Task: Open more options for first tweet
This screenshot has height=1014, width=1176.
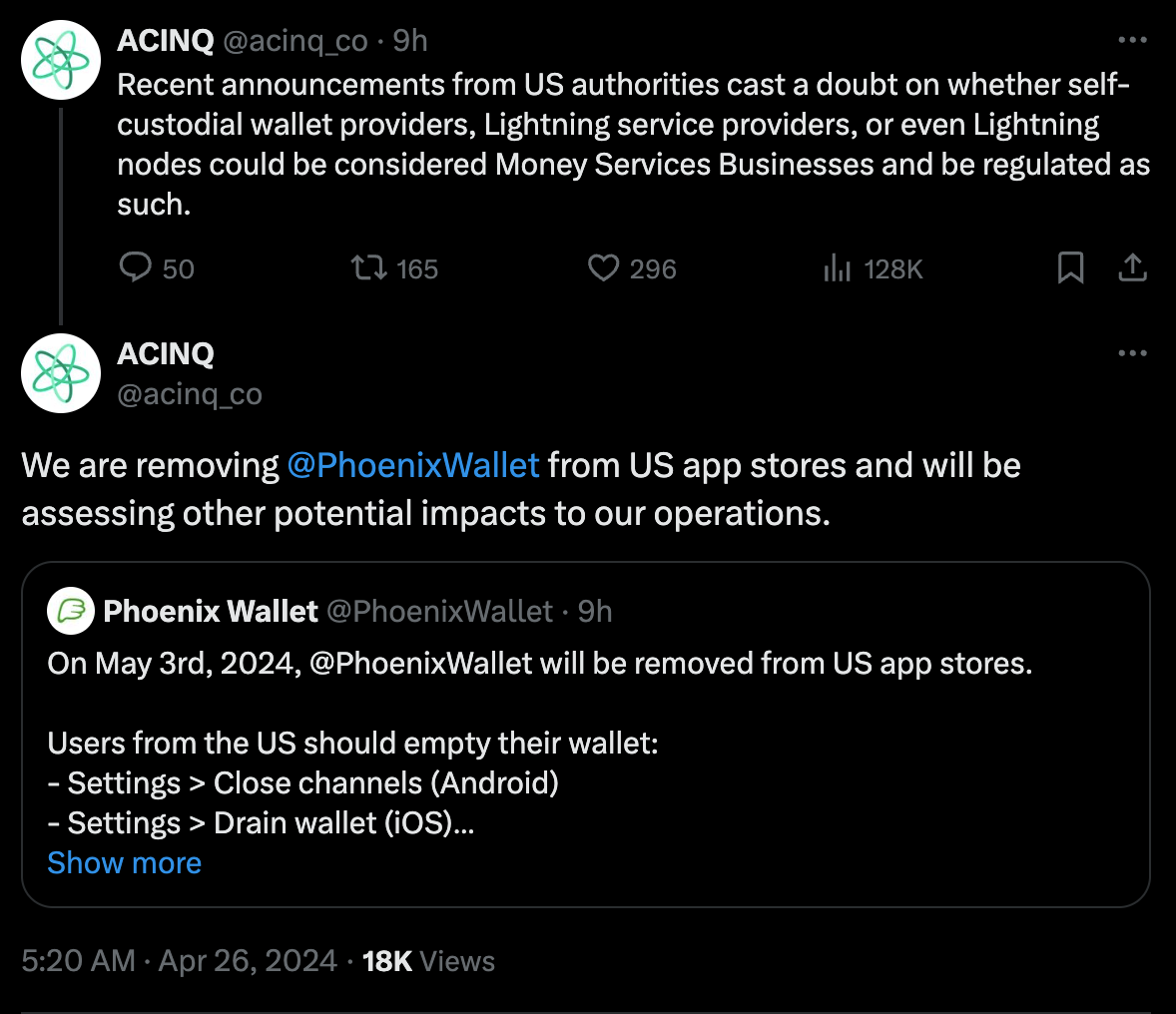Action: pos(1132,41)
